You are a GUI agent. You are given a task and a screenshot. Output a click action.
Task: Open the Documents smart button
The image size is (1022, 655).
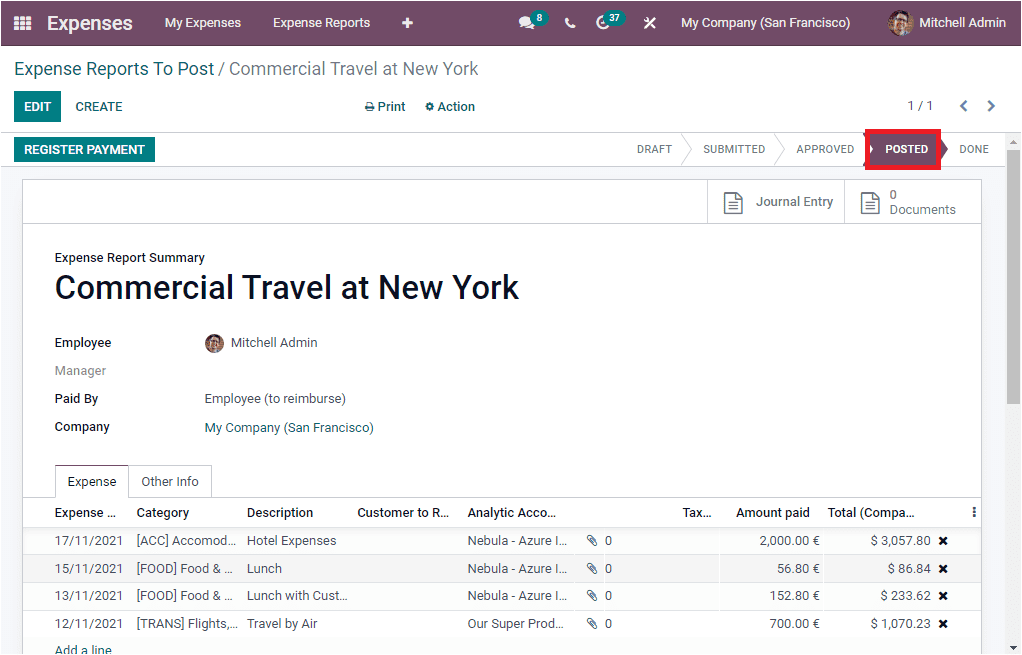tap(911, 201)
